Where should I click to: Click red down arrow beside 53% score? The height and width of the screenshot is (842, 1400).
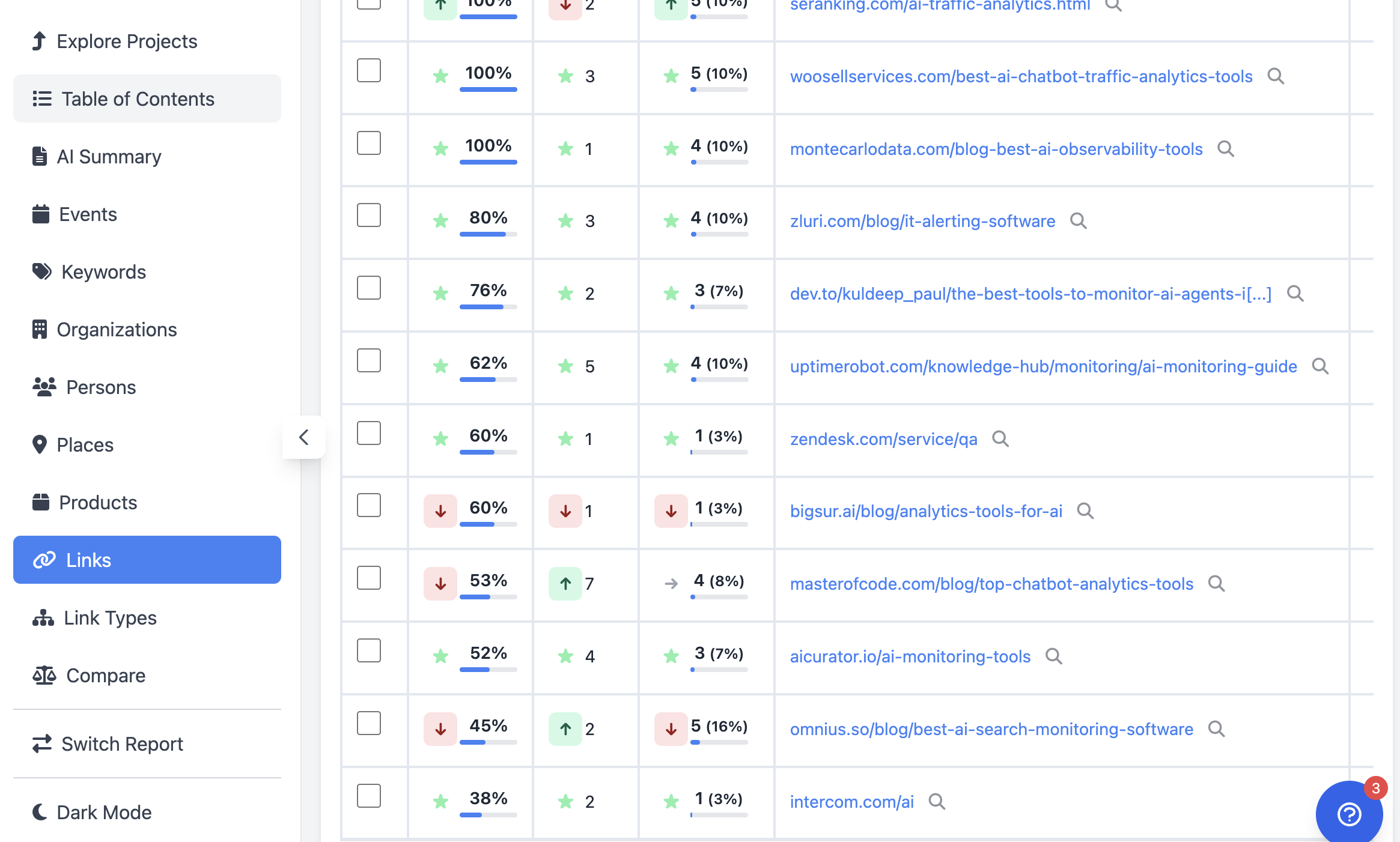(440, 583)
